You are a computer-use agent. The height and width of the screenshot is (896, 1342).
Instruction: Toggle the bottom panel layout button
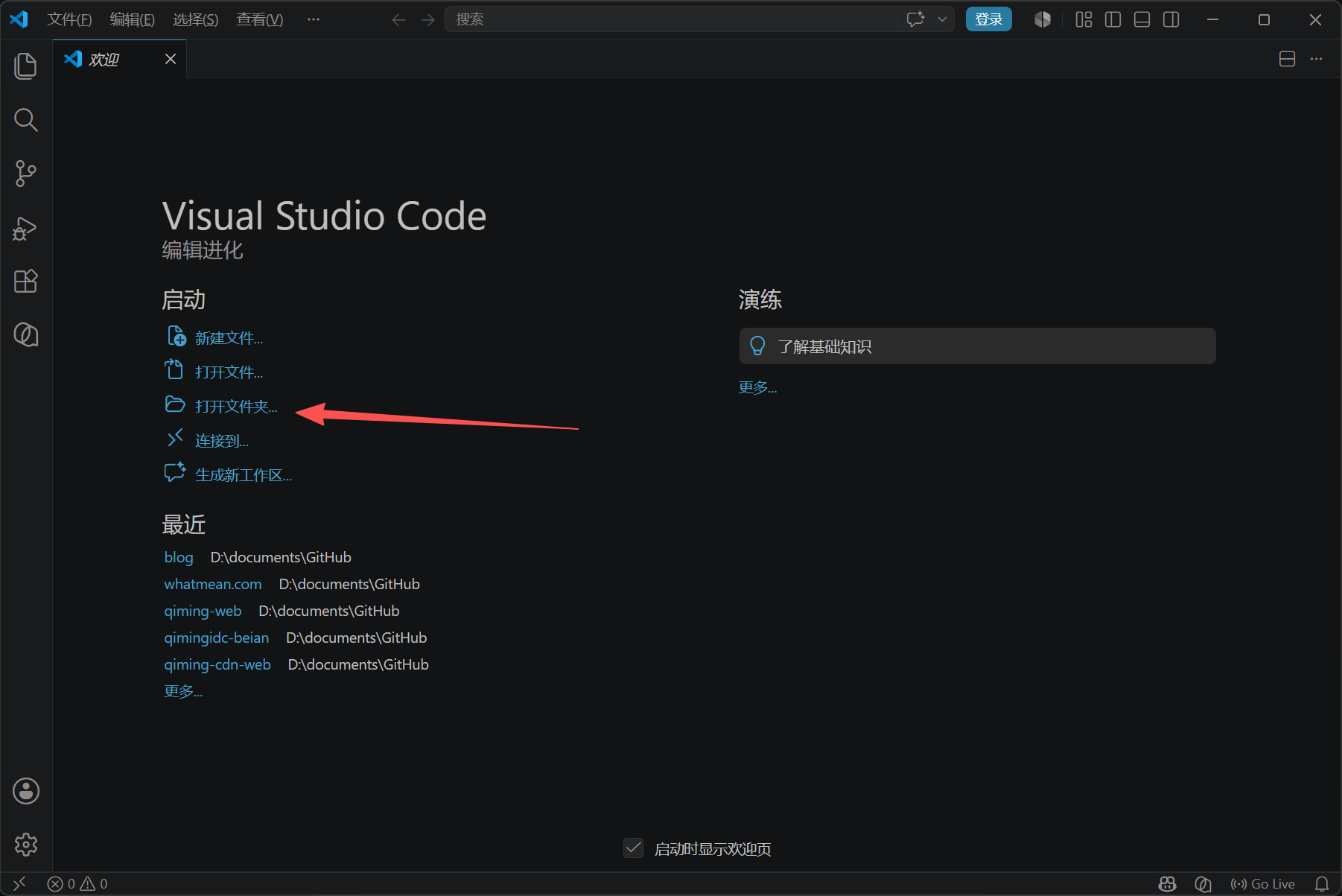pos(1142,19)
